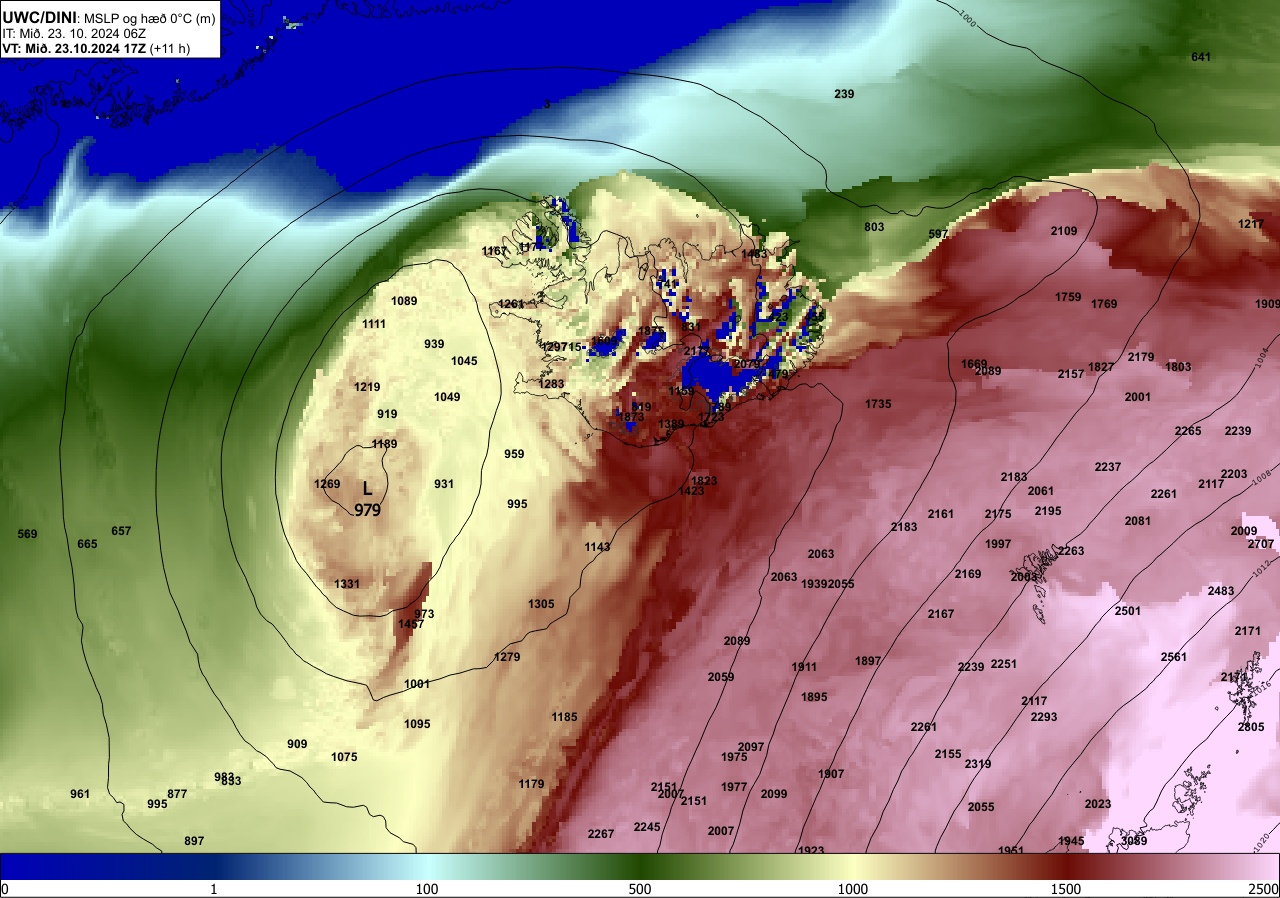The width and height of the screenshot is (1280, 898).
Task: Click the 2707 height value
Action: pyautogui.click(x=1261, y=544)
